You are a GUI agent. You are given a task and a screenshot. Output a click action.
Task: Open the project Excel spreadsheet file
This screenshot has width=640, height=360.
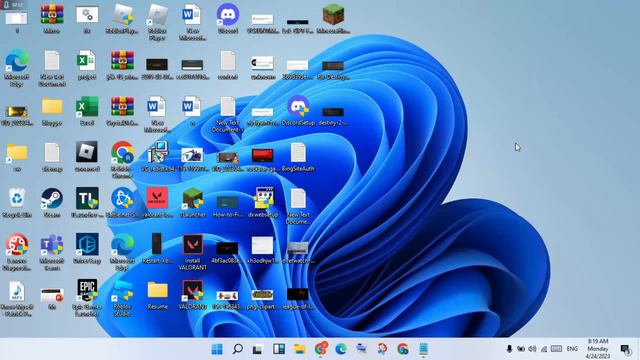pos(86,61)
